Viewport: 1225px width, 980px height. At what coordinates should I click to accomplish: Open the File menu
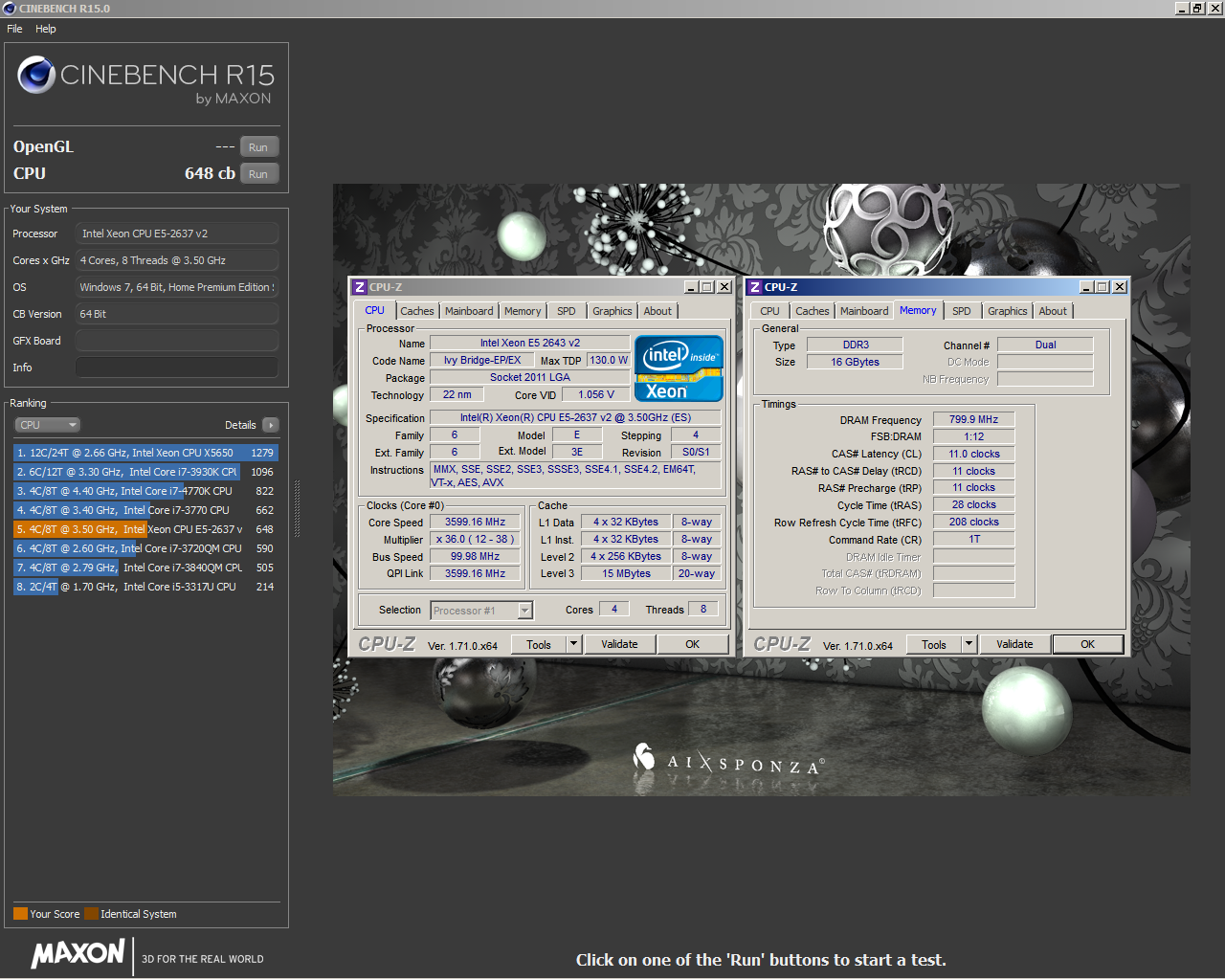click(x=14, y=29)
